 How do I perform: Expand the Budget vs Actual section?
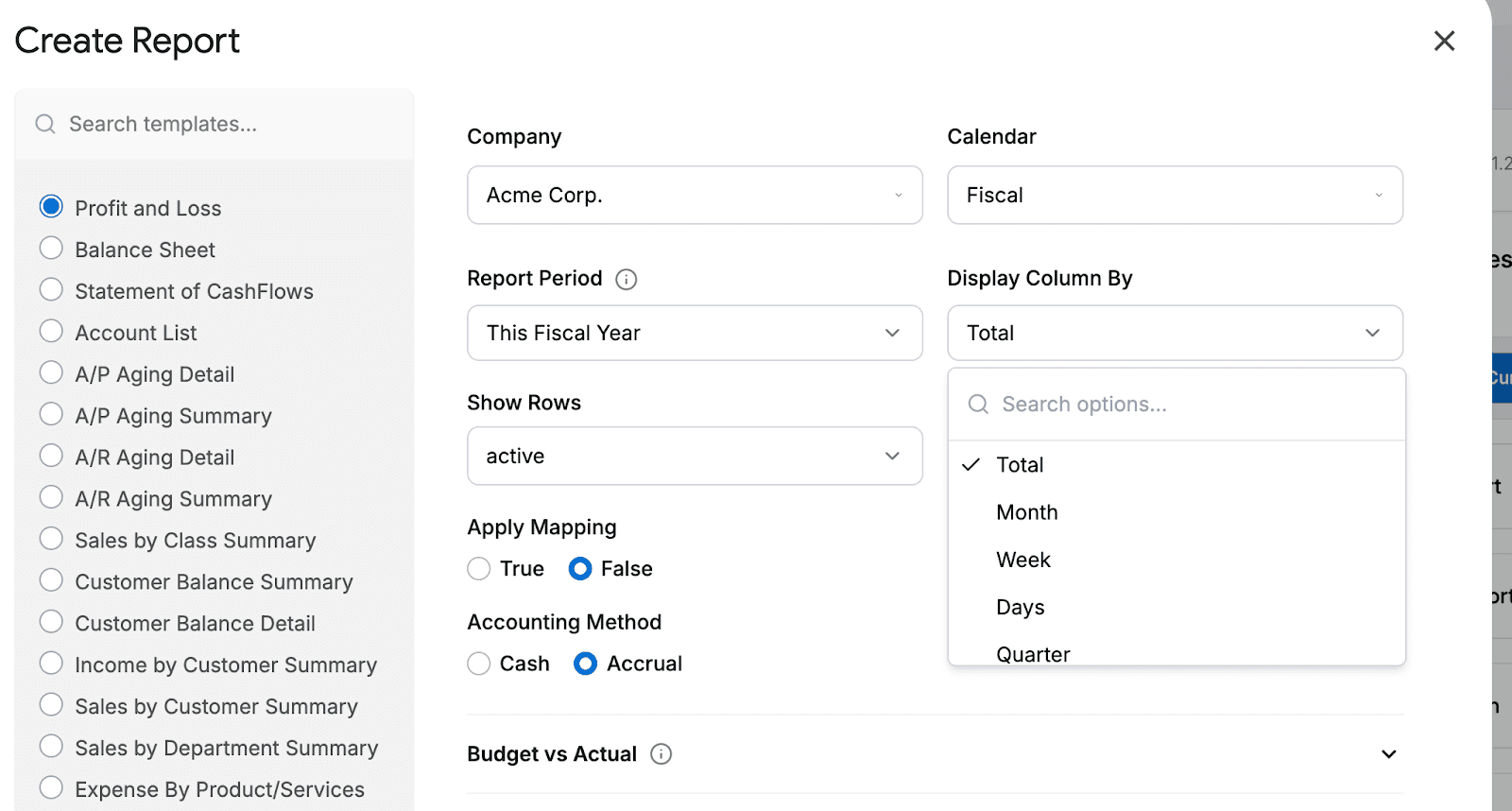click(x=1388, y=754)
